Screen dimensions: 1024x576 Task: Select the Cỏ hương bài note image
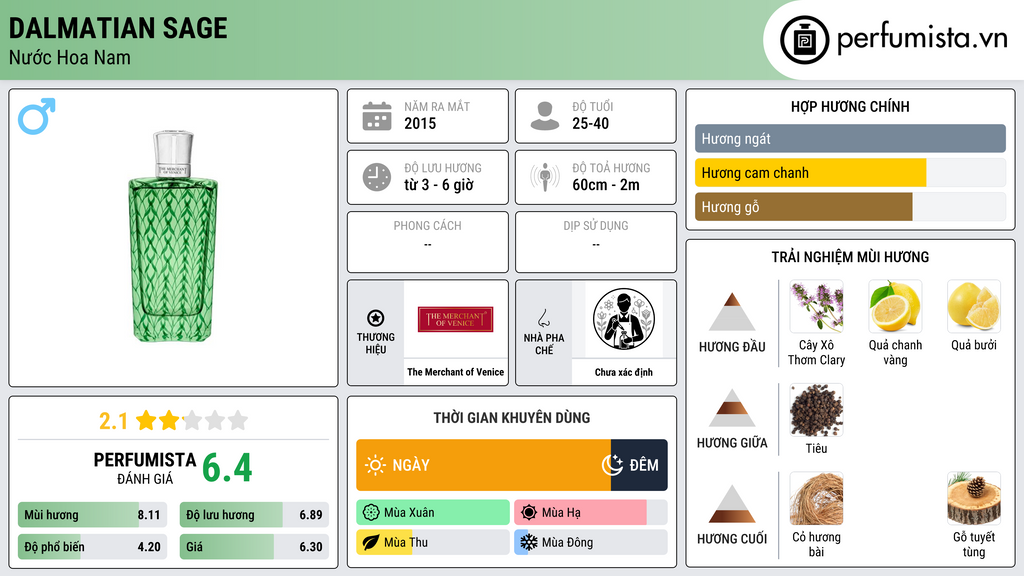(816, 499)
